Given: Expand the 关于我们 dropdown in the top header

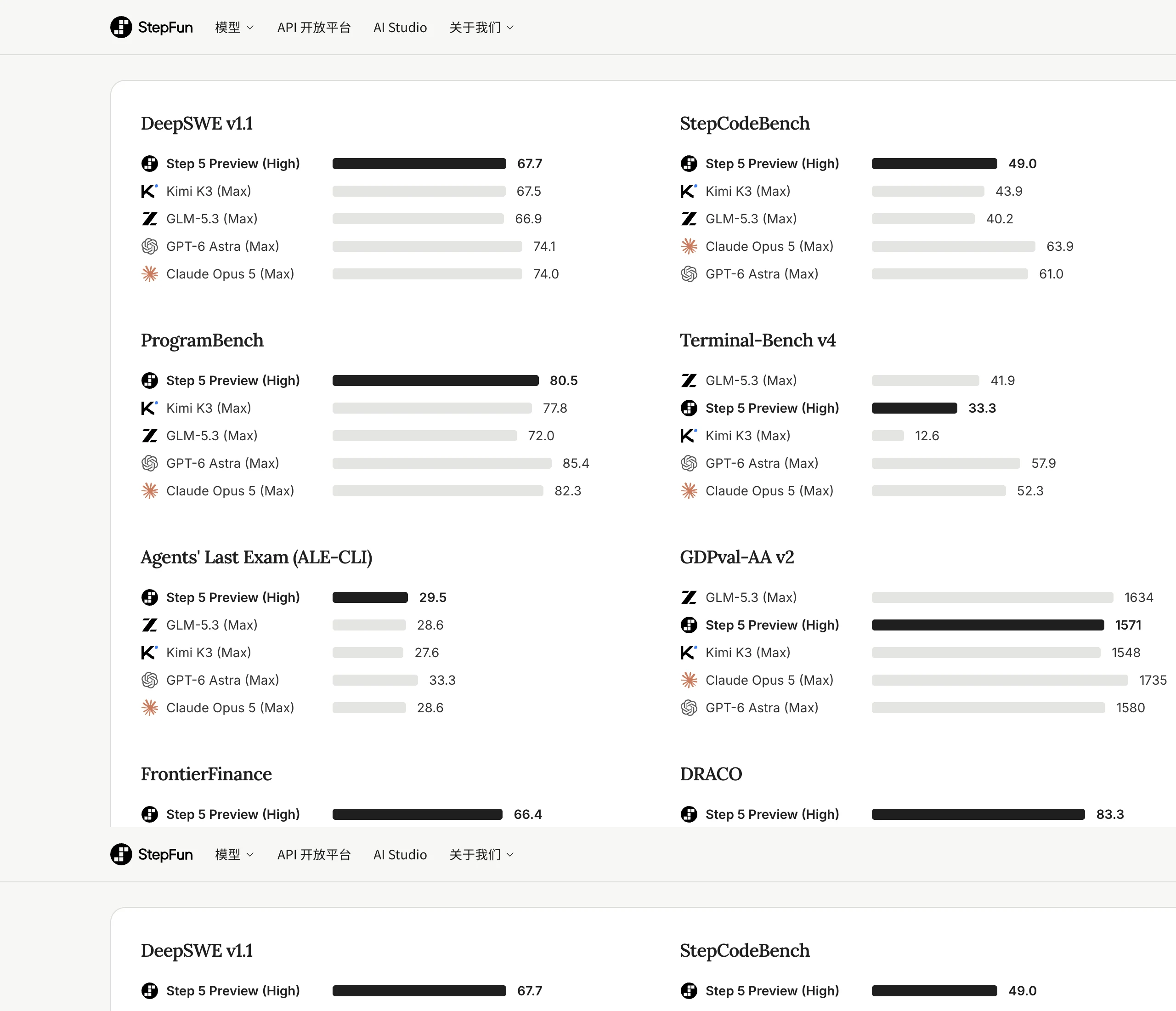Looking at the screenshot, I should (481, 27).
